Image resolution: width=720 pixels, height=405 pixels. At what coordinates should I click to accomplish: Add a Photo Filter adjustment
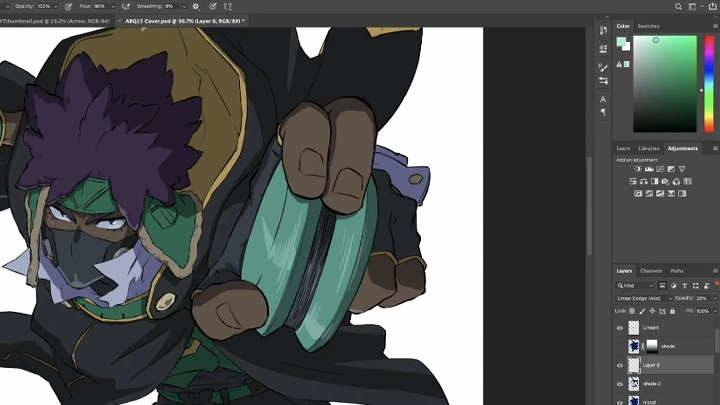click(665, 181)
